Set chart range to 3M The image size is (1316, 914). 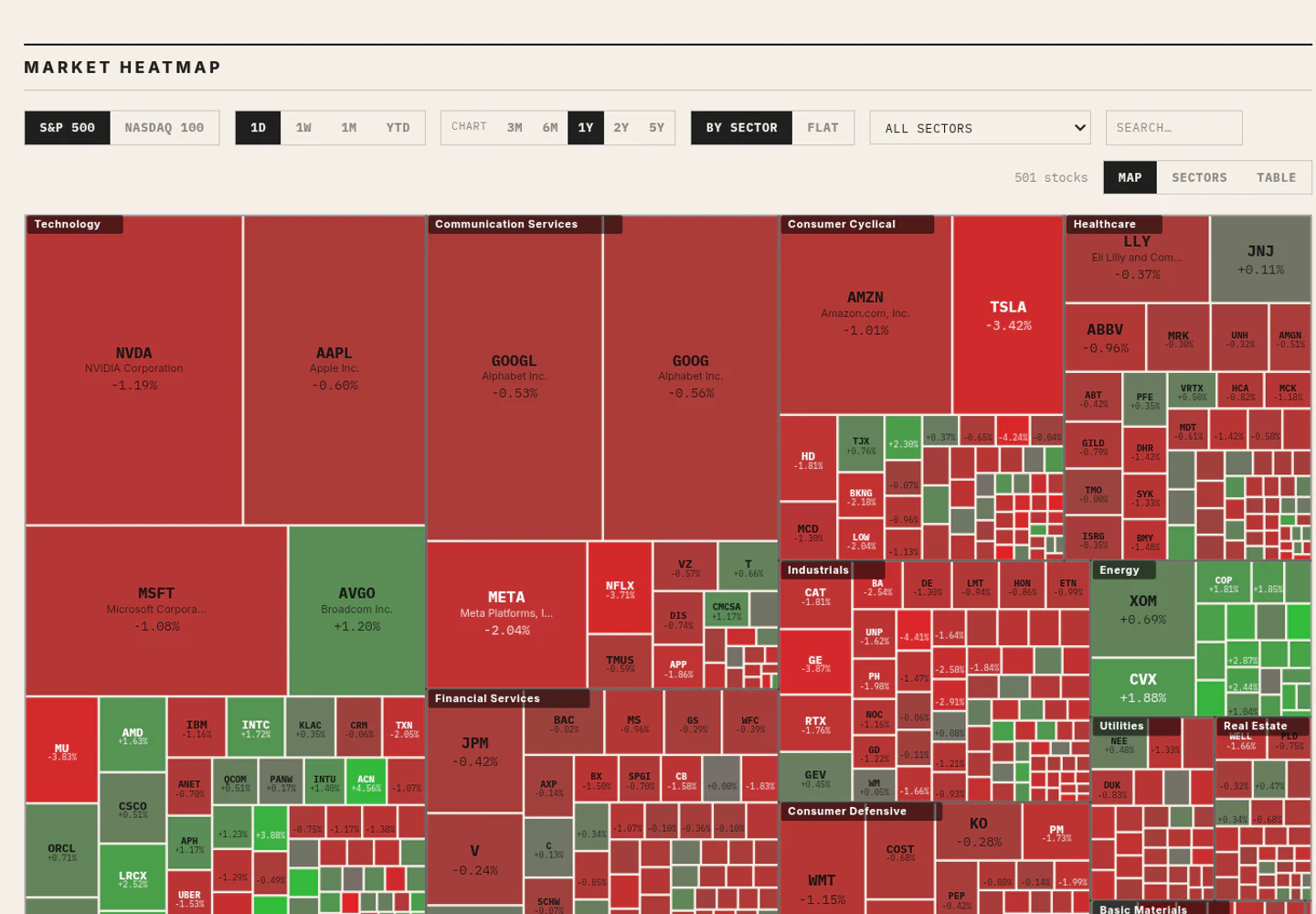[515, 128]
